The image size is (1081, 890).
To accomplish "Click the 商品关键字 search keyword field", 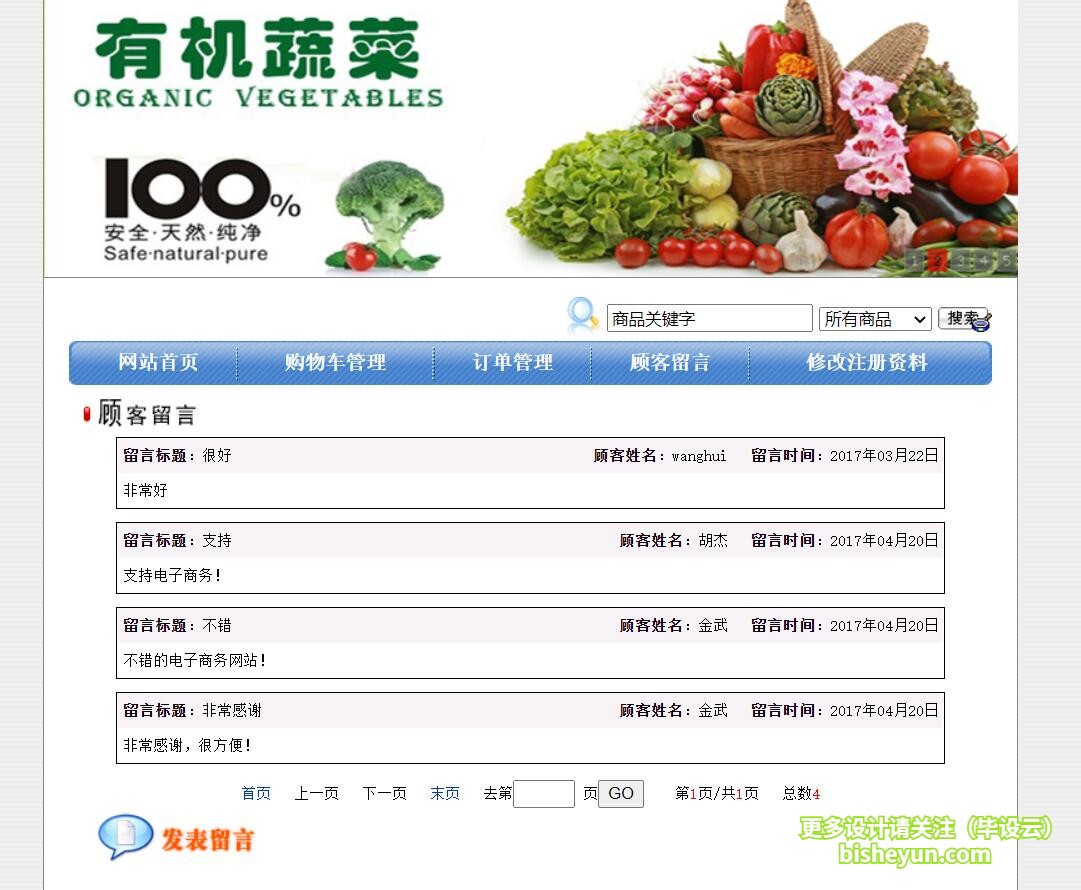I will coord(710,317).
